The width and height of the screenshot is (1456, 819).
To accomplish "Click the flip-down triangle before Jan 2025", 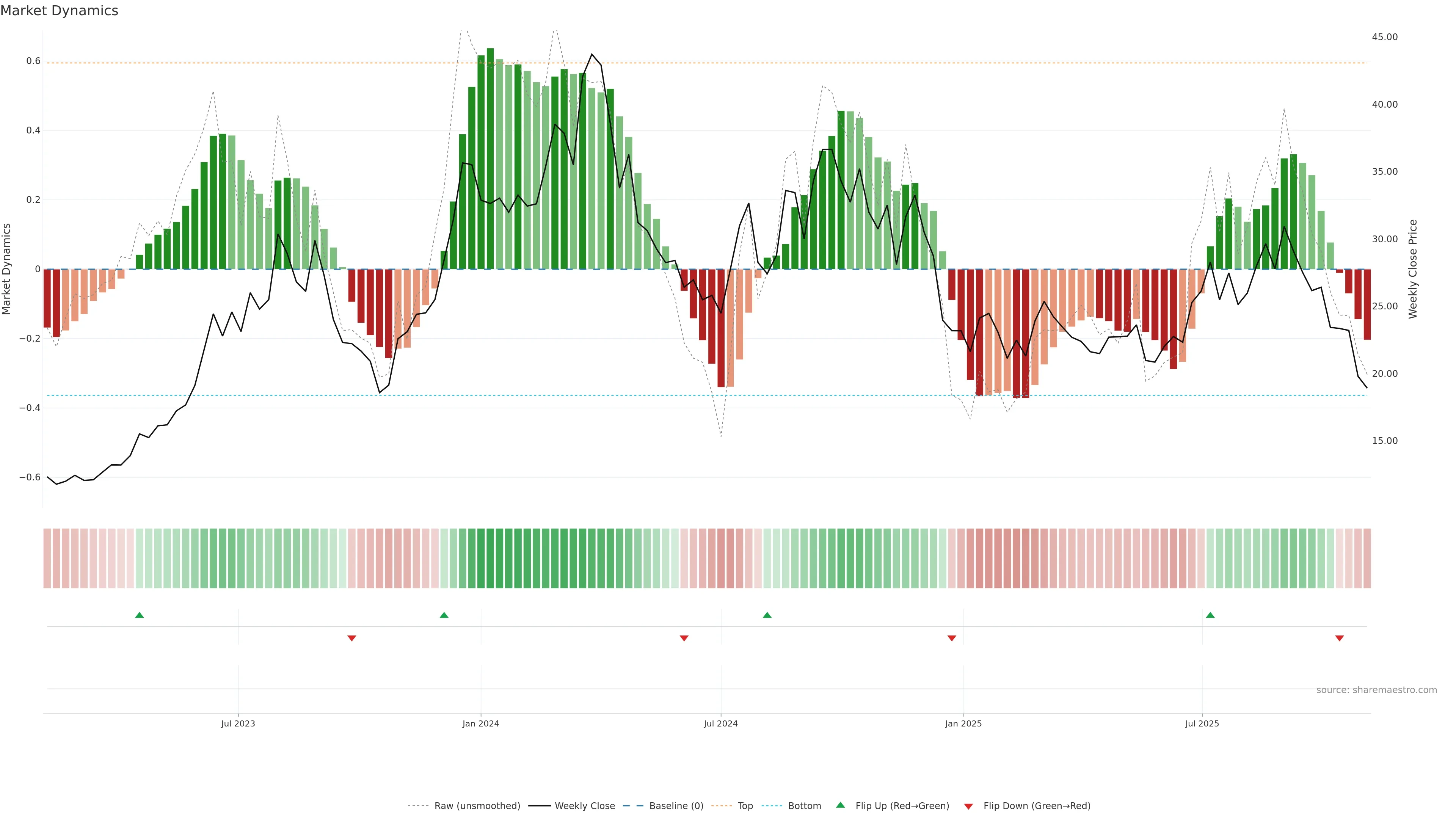I will click(952, 638).
